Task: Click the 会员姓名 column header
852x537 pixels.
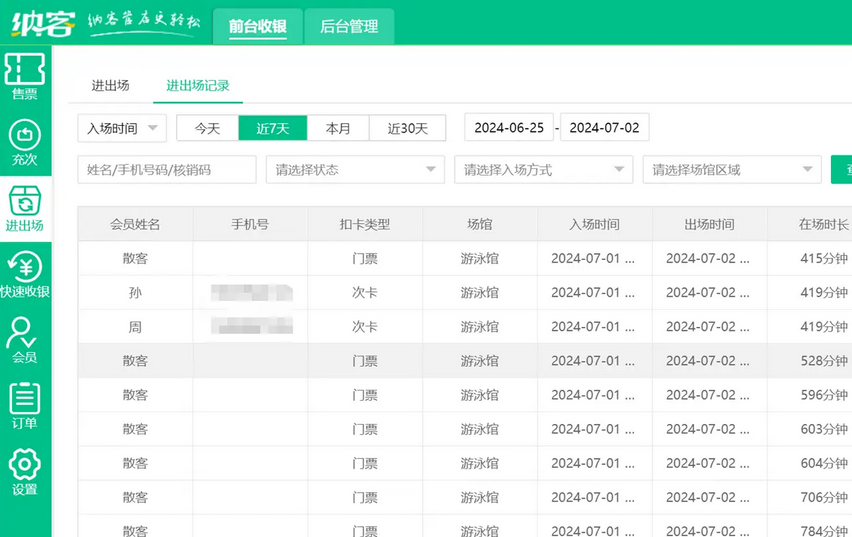Action: (135, 224)
